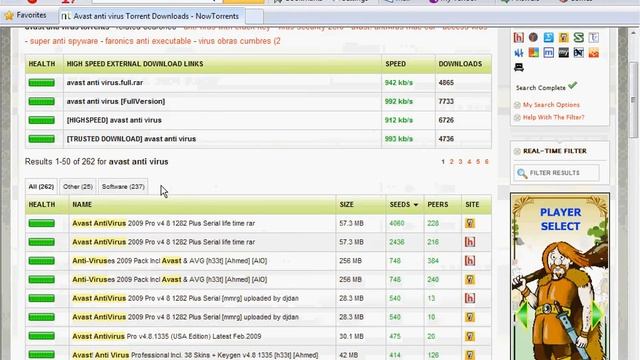
Task: Open Help With The Filter link
Action: [553, 117]
